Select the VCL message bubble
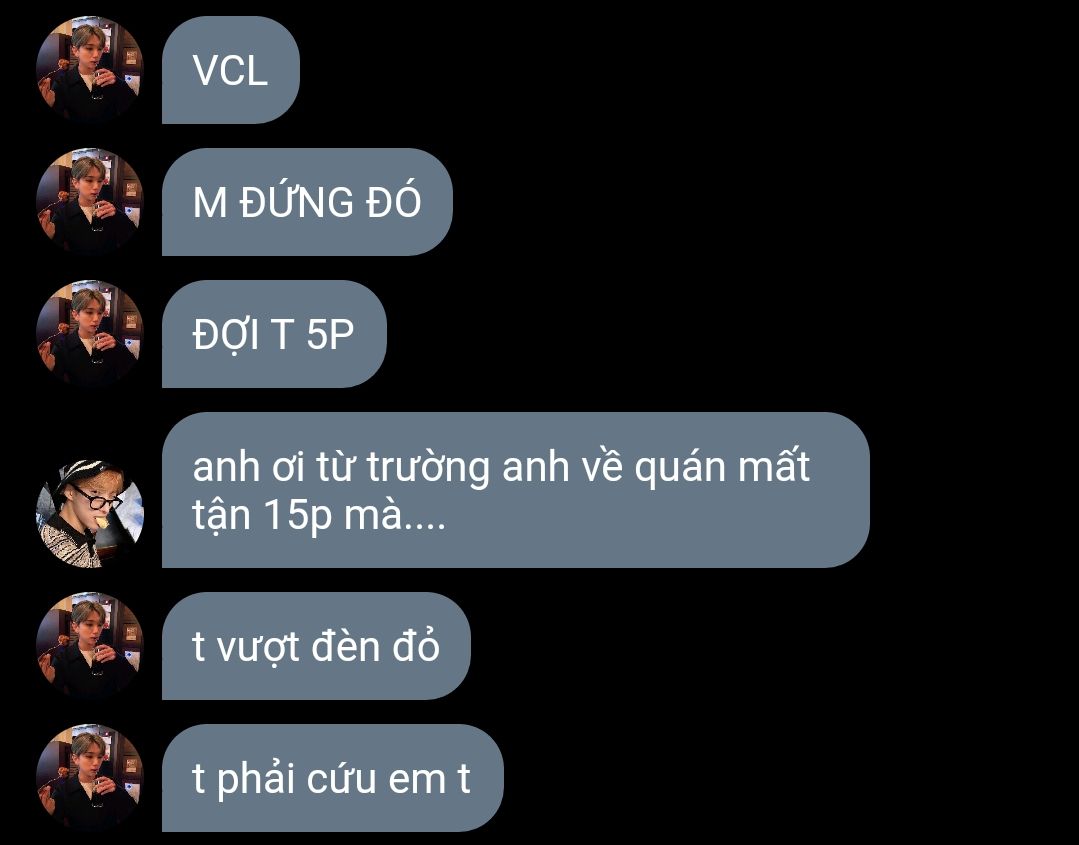The height and width of the screenshot is (845, 1079). [231, 70]
